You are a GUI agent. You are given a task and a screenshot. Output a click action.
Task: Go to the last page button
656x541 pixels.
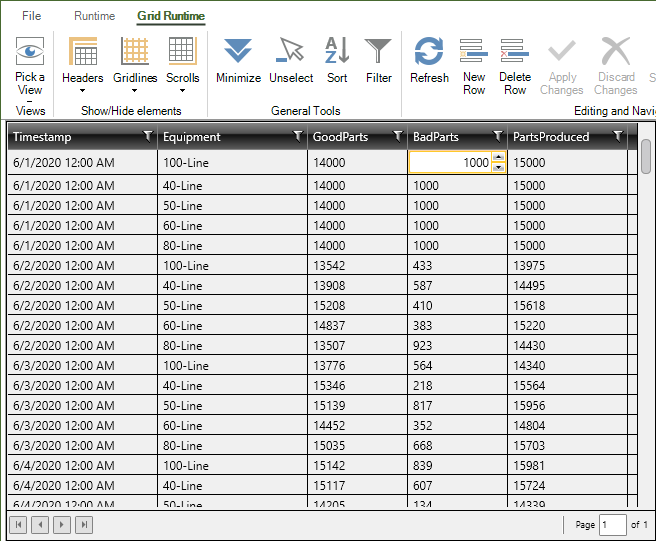click(x=84, y=524)
